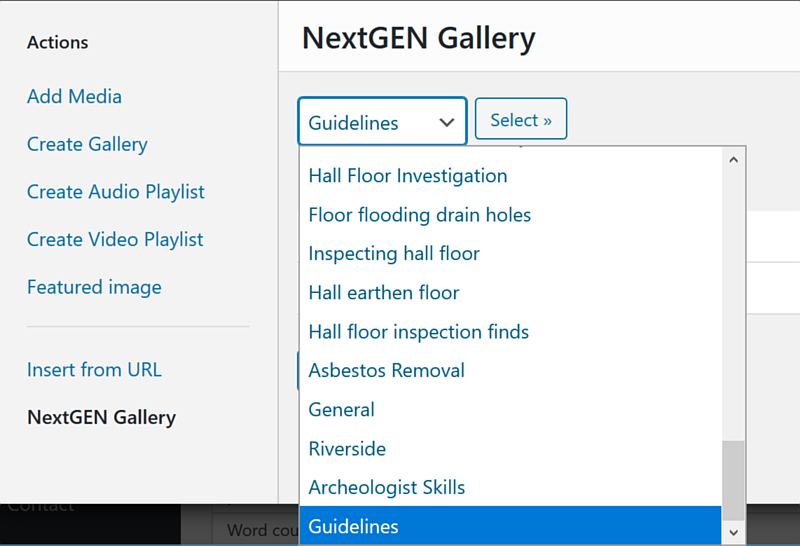This screenshot has width=800, height=546.
Task: Choose Archeologist Skills option
Action: point(510,487)
